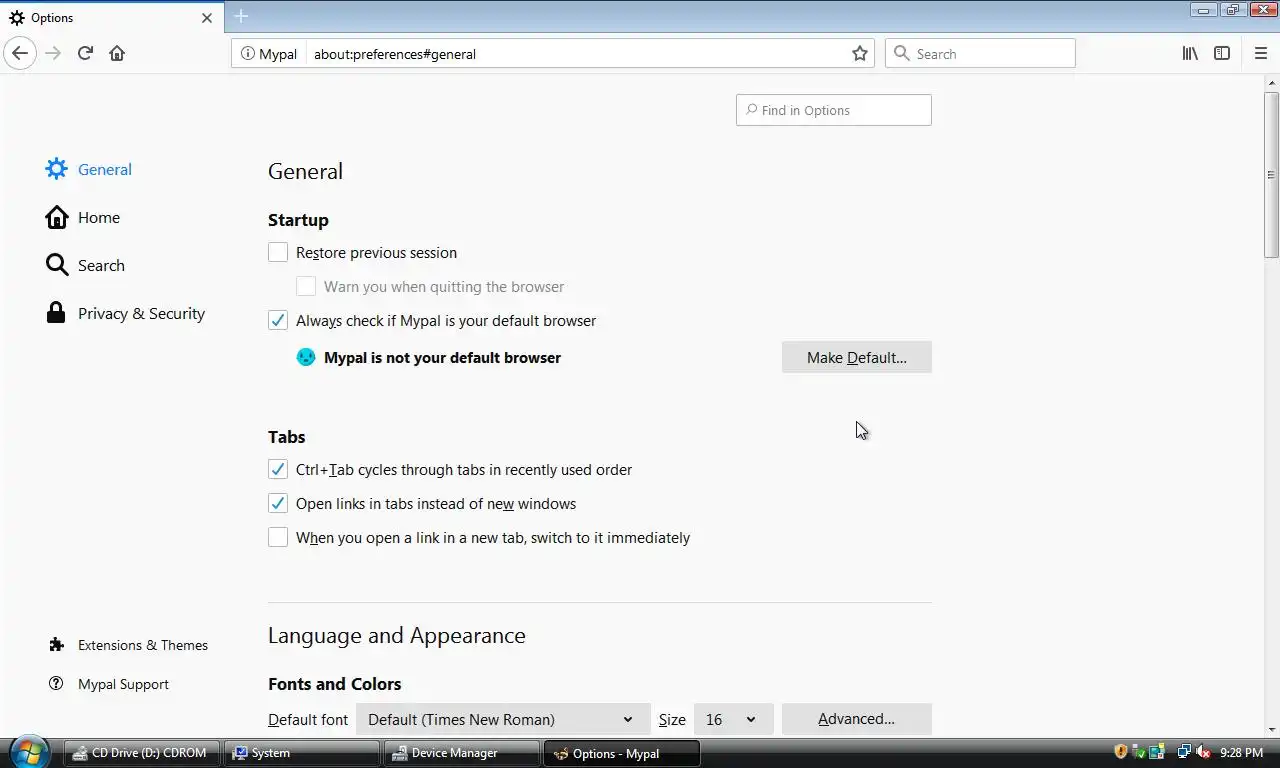This screenshot has height=768, width=1280.
Task: Close the Options tab
Action: pos(207,18)
